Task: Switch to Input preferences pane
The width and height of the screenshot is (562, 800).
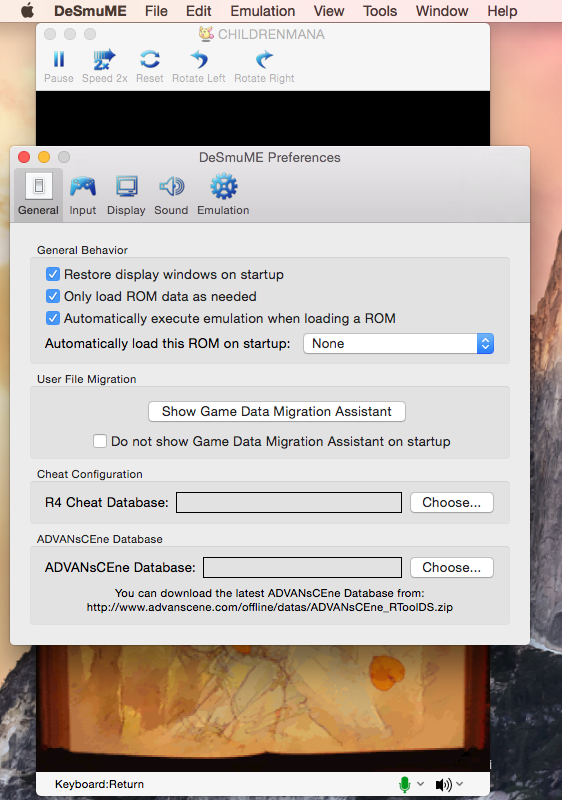Action: tap(83, 195)
